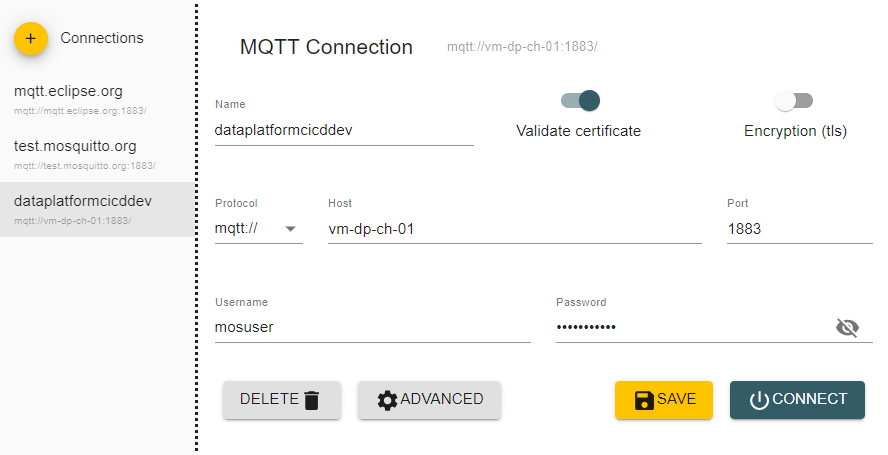Image resolution: width=888 pixels, height=455 pixels.
Task: Click the floppy disk save icon
Action: (645, 400)
